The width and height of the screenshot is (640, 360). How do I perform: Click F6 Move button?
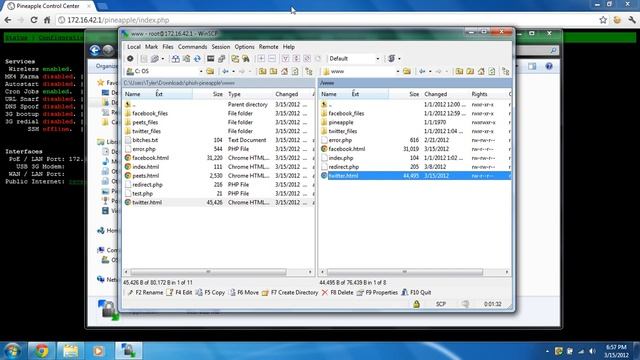pos(244,293)
